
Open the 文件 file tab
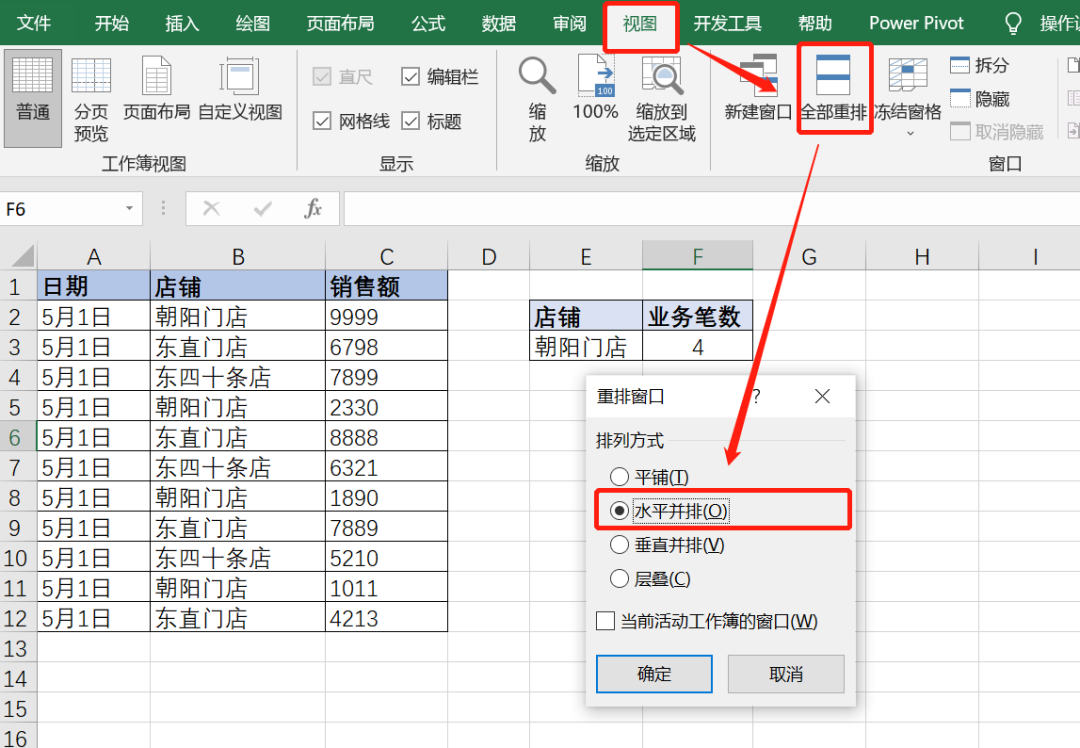[33, 23]
